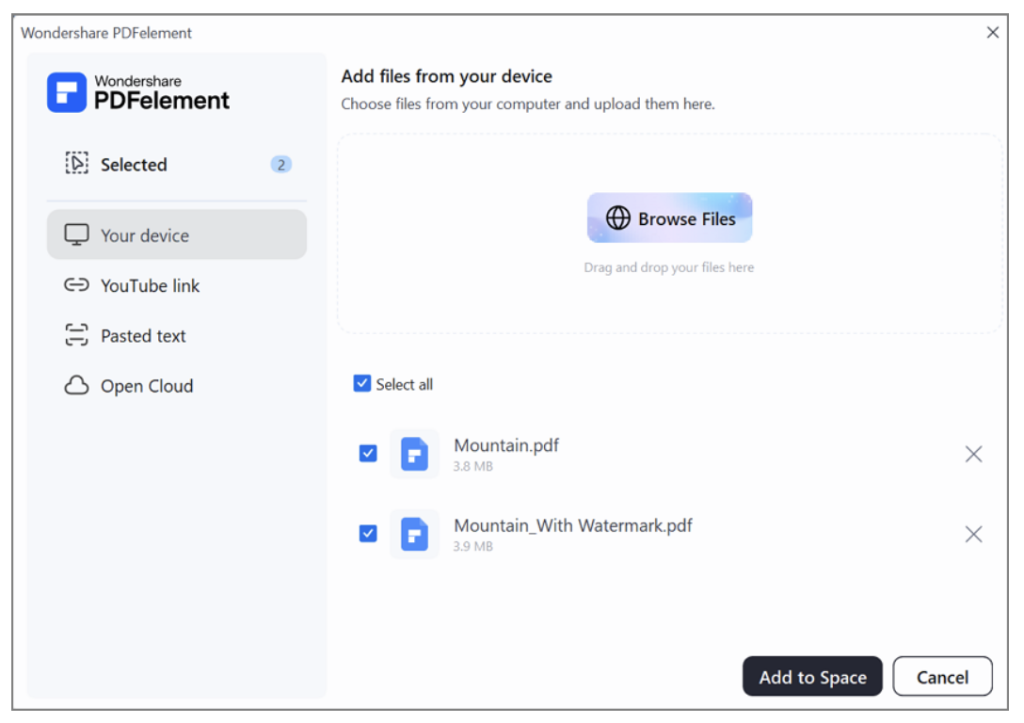Uncheck the Mountain.pdf checkbox
The width and height of the screenshot is (1024, 723).
point(368,453)
